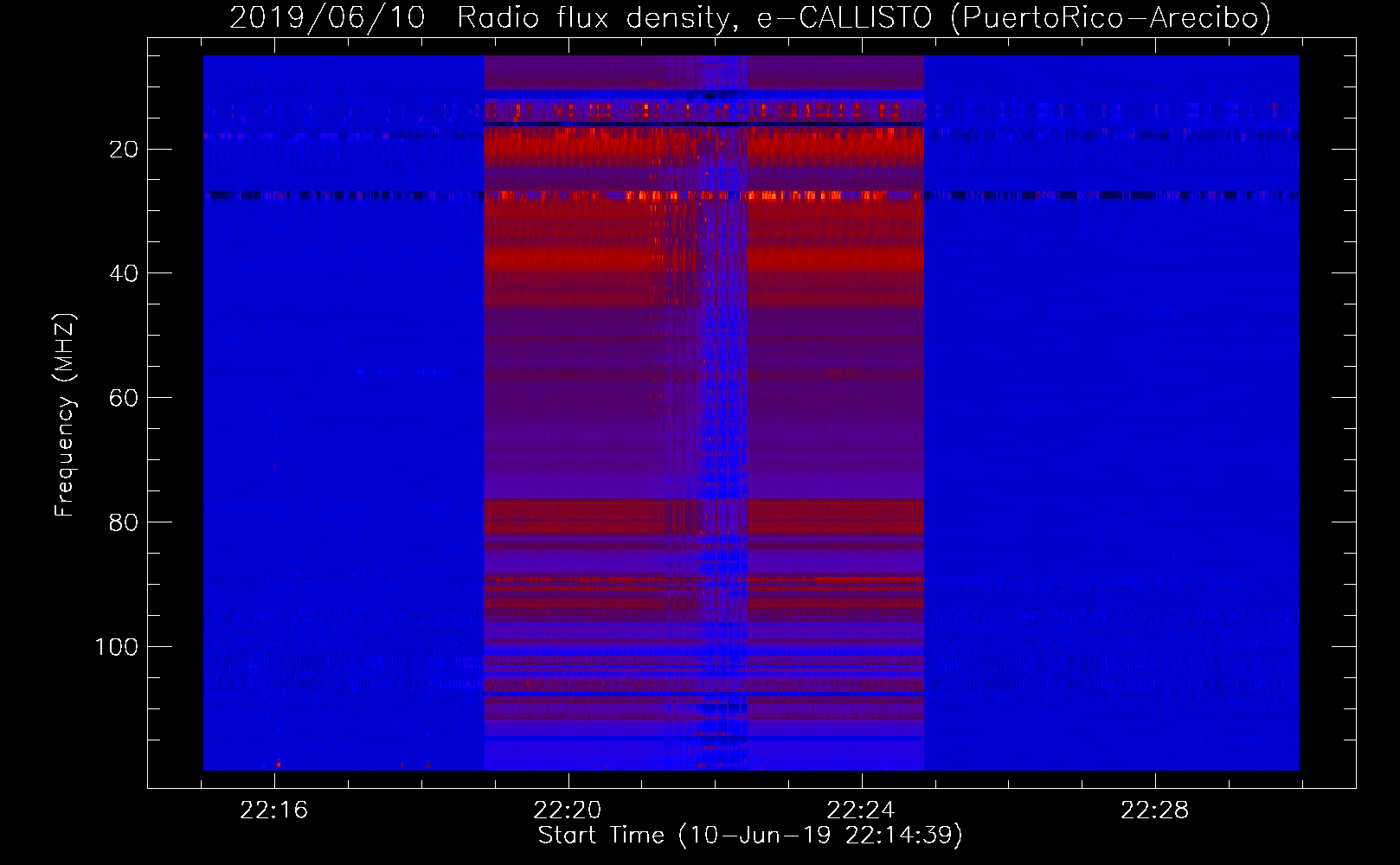Click the 22:20 time tick label
Viewport: 1400px width, 865px height.
tap(568, 811)
